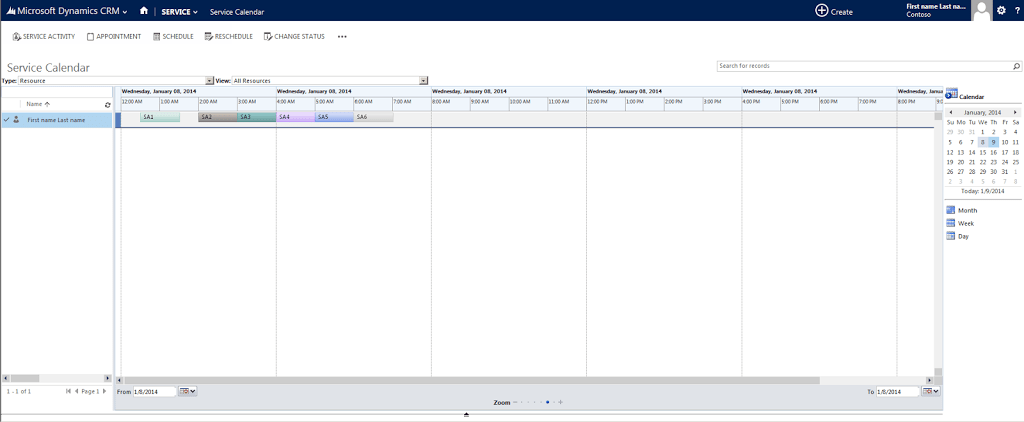Click the zoom slider dot

point(547,402)
